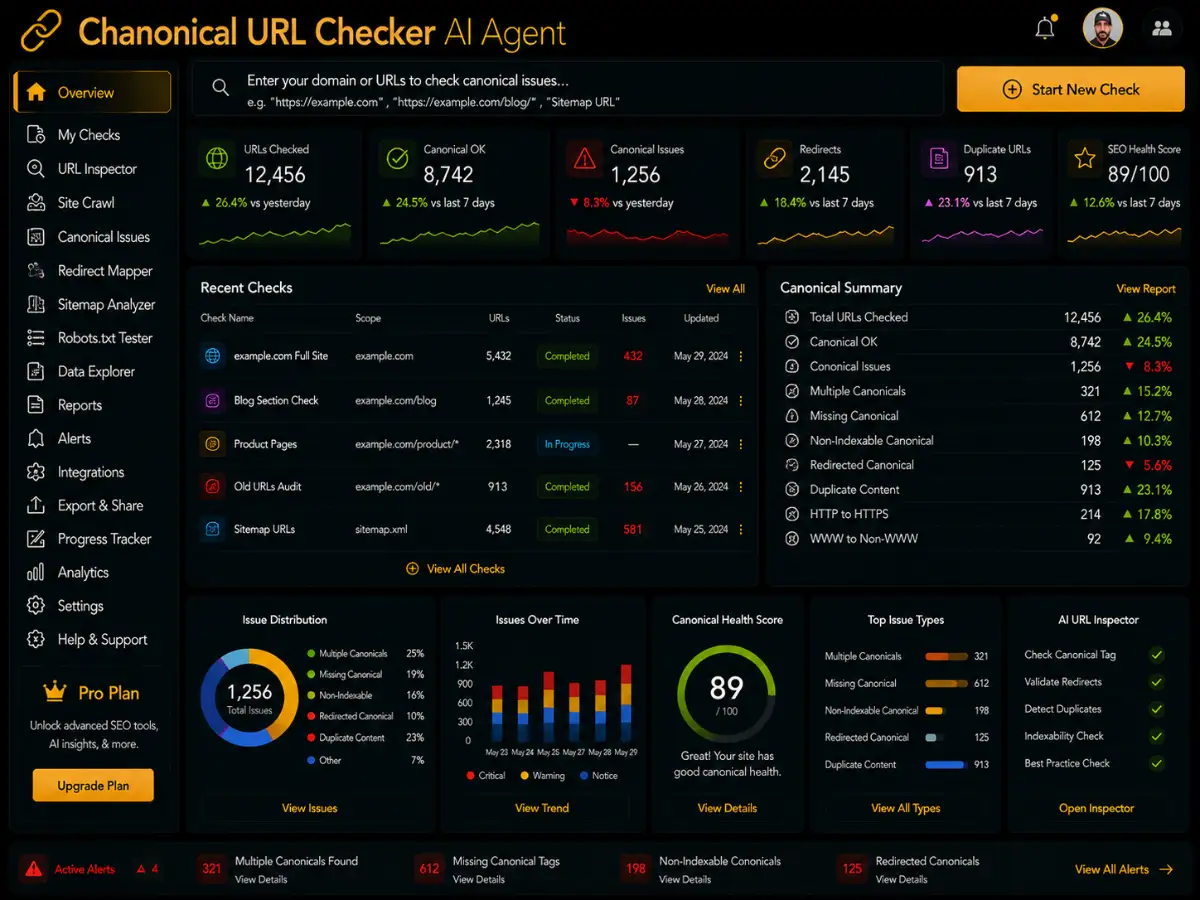Toggle the Best Practice Check checkmark
The height and width of the screenshot is (900, 1200).
(1157, 763)
